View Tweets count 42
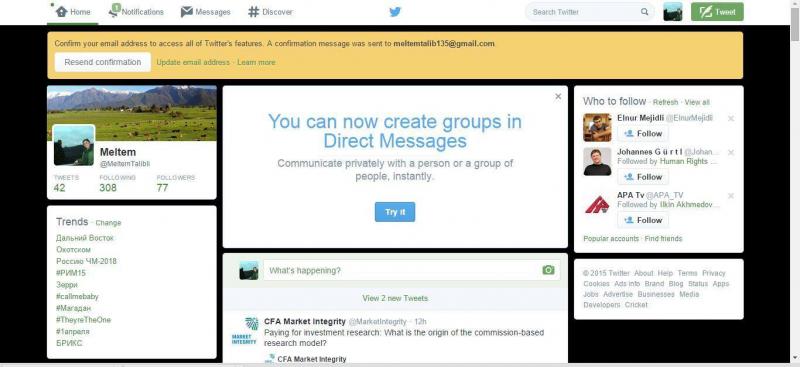 [x=60, y=187]
